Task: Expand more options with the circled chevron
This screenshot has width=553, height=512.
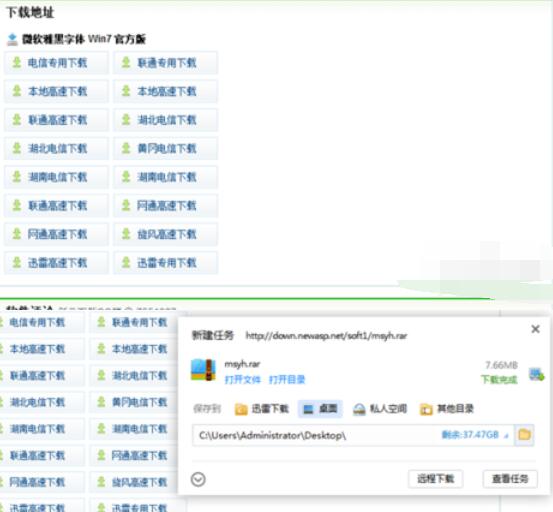Action: tap(198, 480)
